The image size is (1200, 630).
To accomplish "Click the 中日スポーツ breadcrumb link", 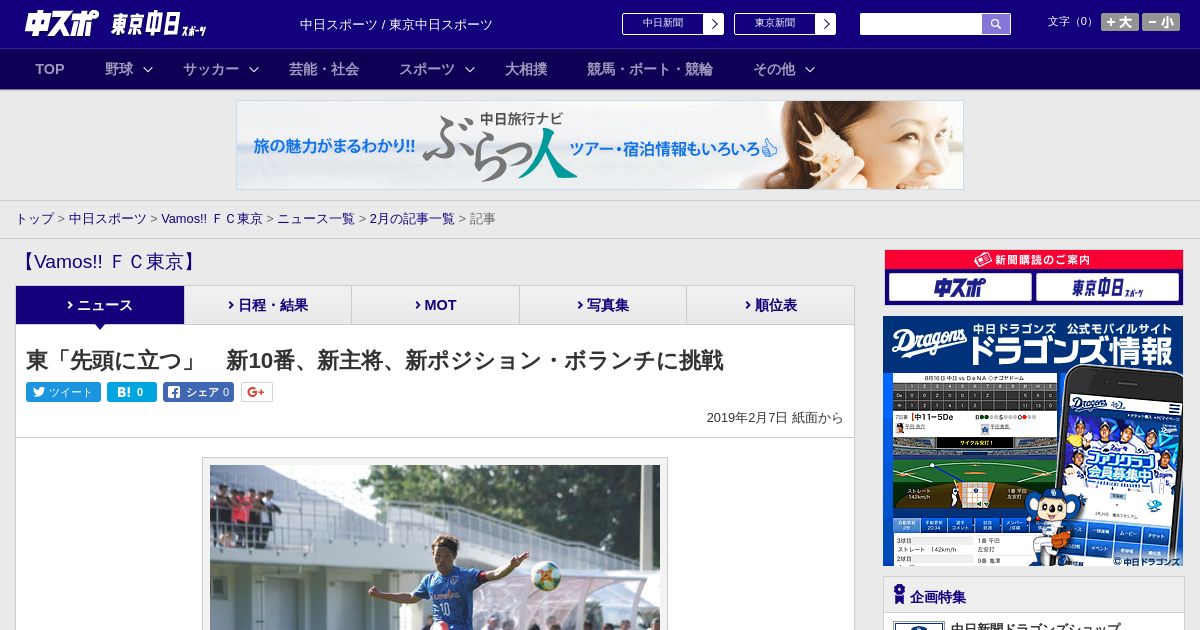I will (107, 219).
